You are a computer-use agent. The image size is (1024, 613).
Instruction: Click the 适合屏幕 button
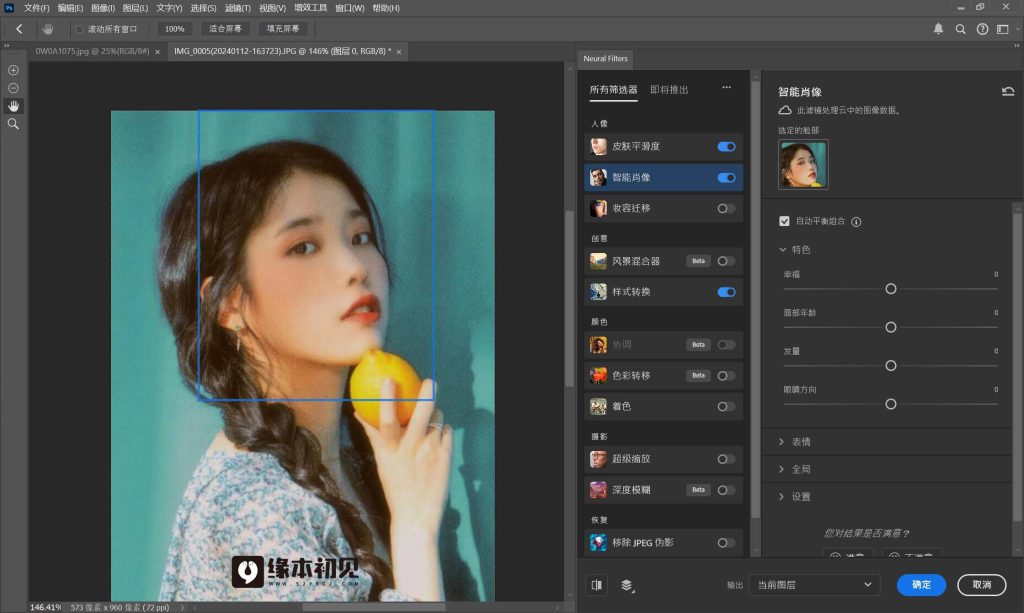225,29
